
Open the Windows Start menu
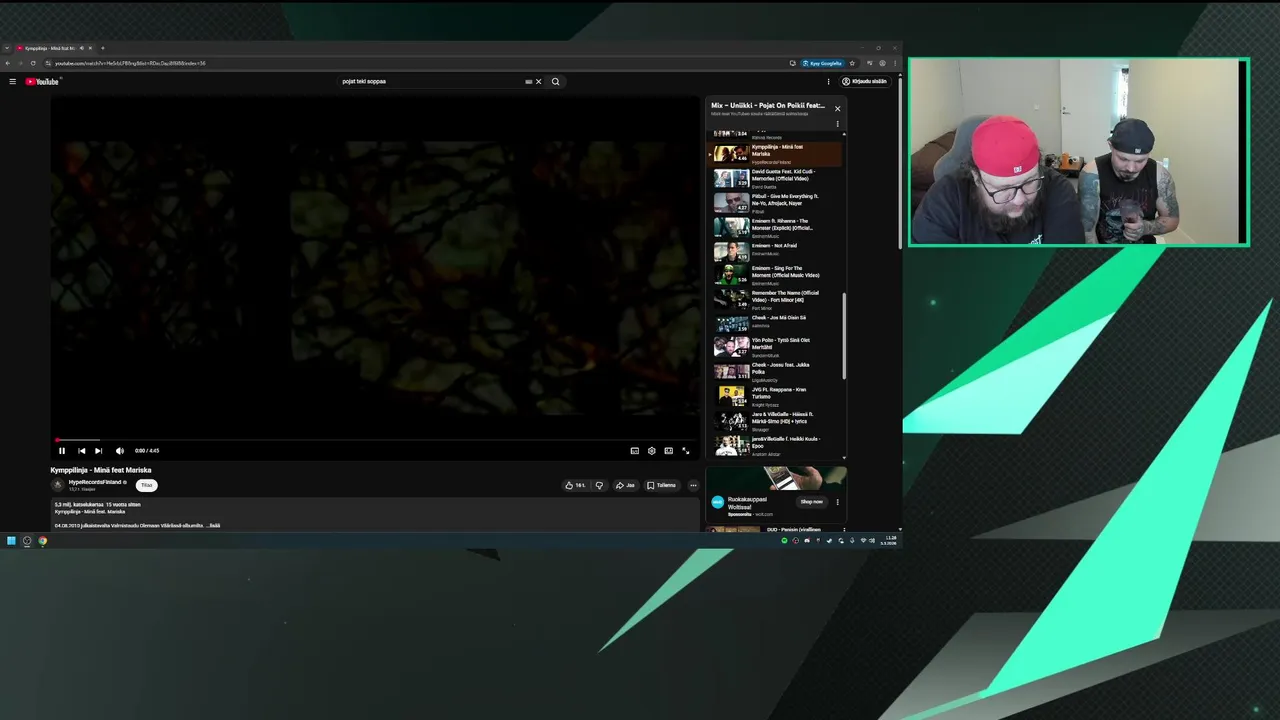[x=11, y=541]
